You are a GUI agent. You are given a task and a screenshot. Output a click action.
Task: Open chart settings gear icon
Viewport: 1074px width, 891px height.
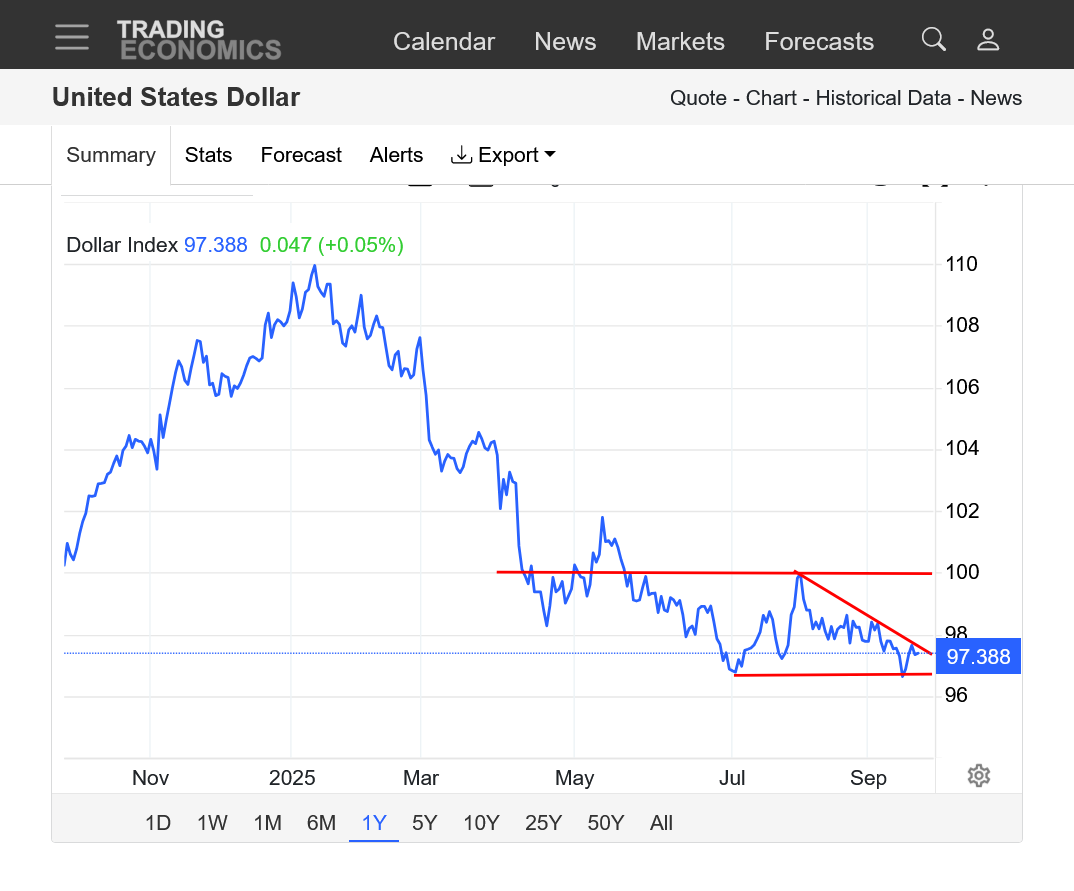[979, 776]
